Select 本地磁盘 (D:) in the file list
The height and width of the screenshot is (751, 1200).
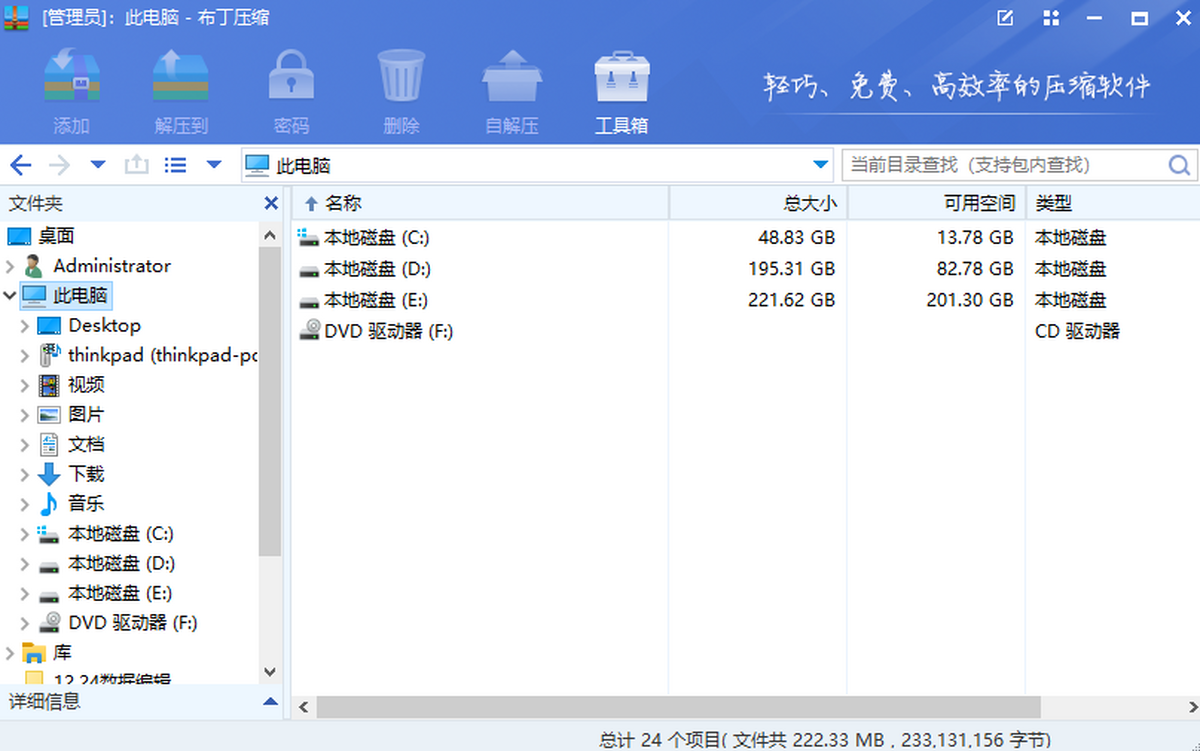[377, 269]
